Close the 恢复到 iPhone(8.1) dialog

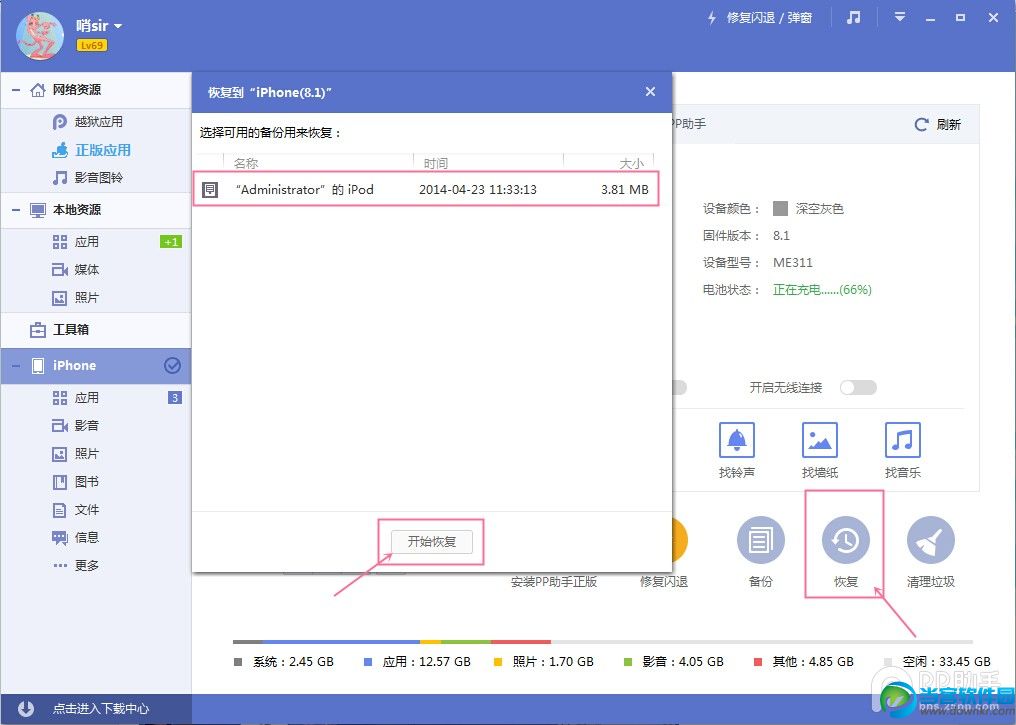tap(651, 91)
